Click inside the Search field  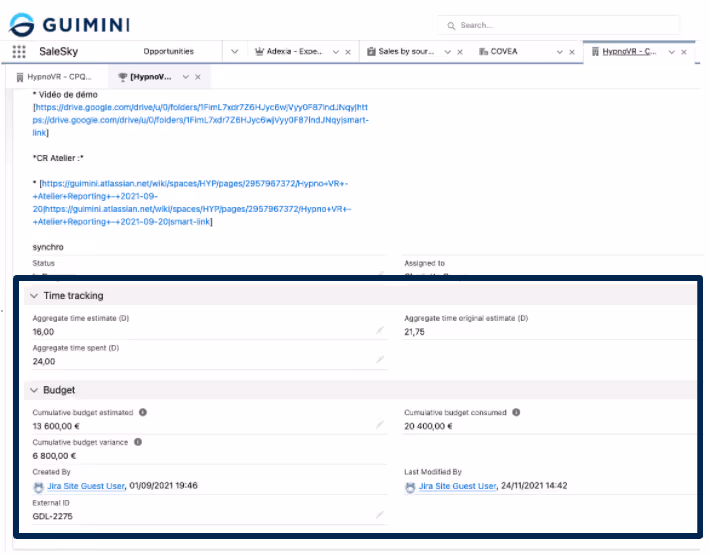(558, 25)
